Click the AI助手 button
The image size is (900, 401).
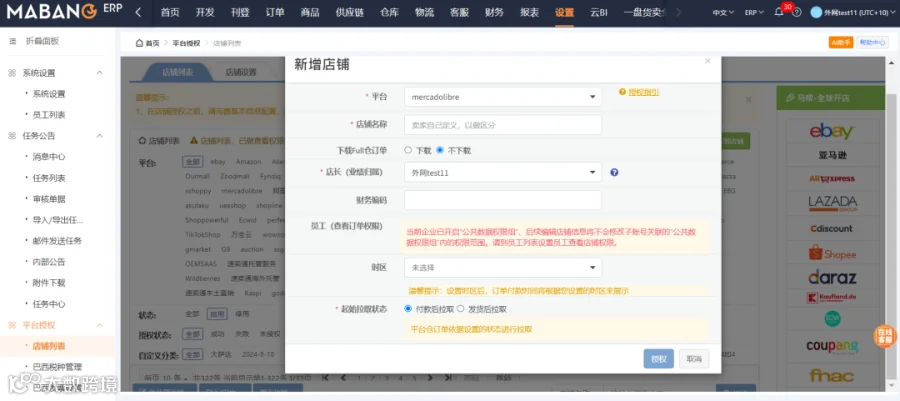tap(841, 42)
